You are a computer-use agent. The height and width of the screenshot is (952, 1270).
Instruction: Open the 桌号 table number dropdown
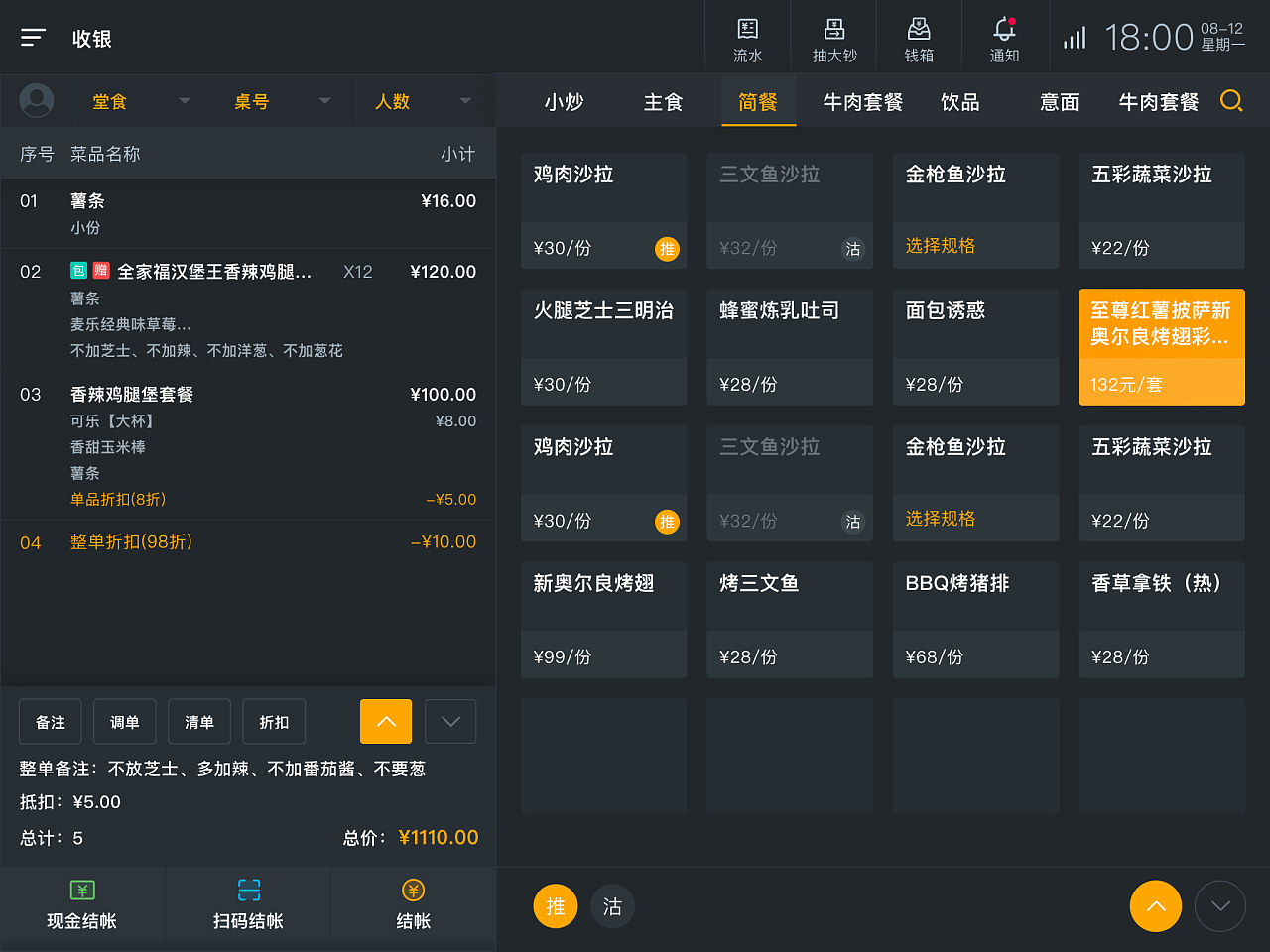(286, 101)
